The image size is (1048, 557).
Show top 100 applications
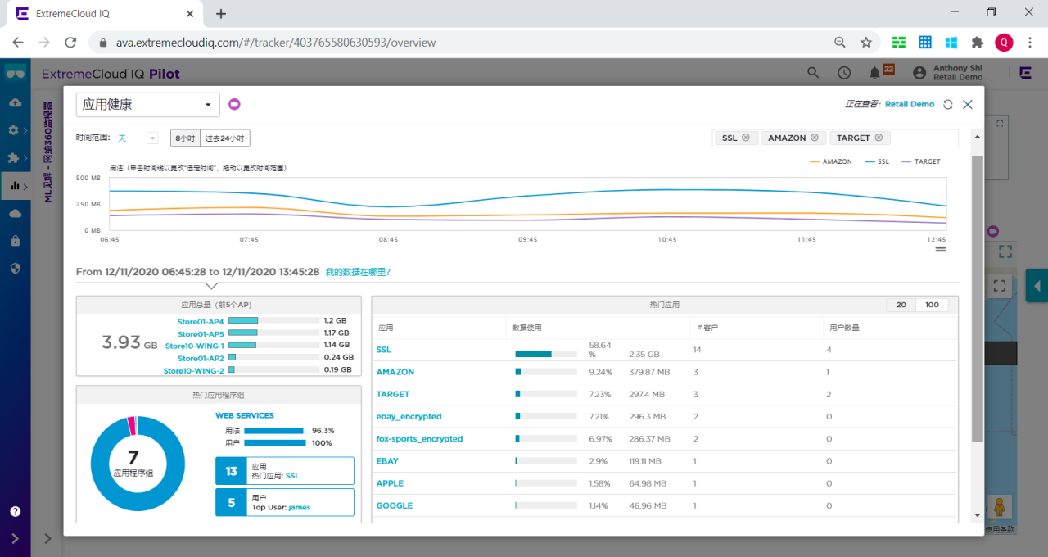click(932, 304)
